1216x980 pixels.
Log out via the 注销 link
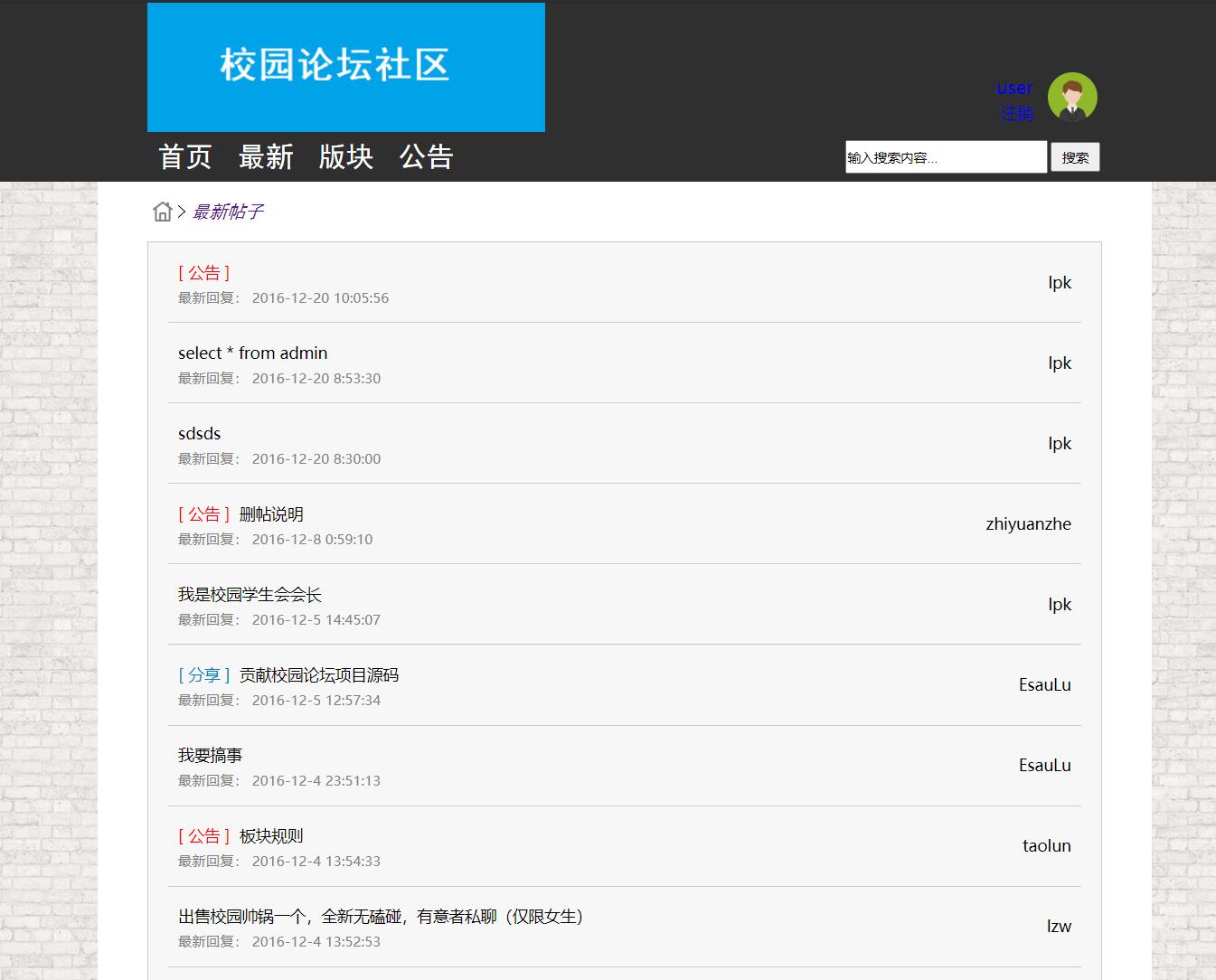pyautogui.click(x=1015, y=112)
